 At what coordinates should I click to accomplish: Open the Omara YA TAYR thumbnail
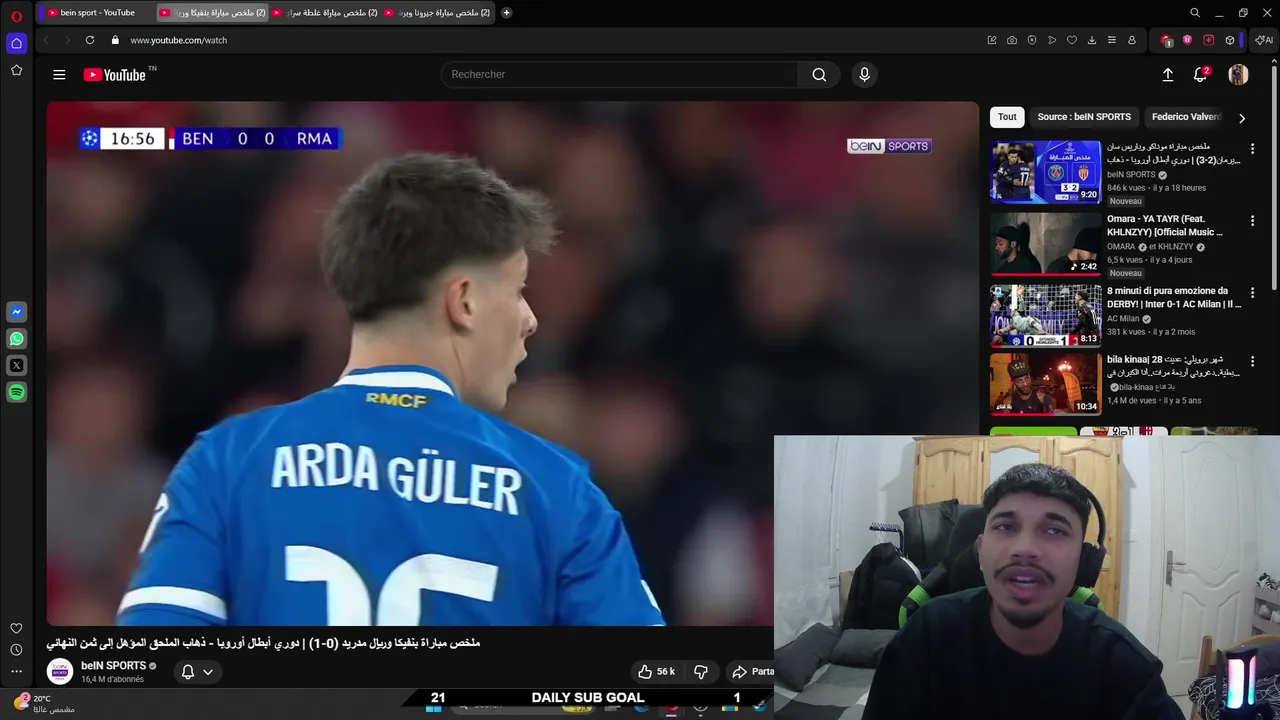click(x=1045, y=244)
